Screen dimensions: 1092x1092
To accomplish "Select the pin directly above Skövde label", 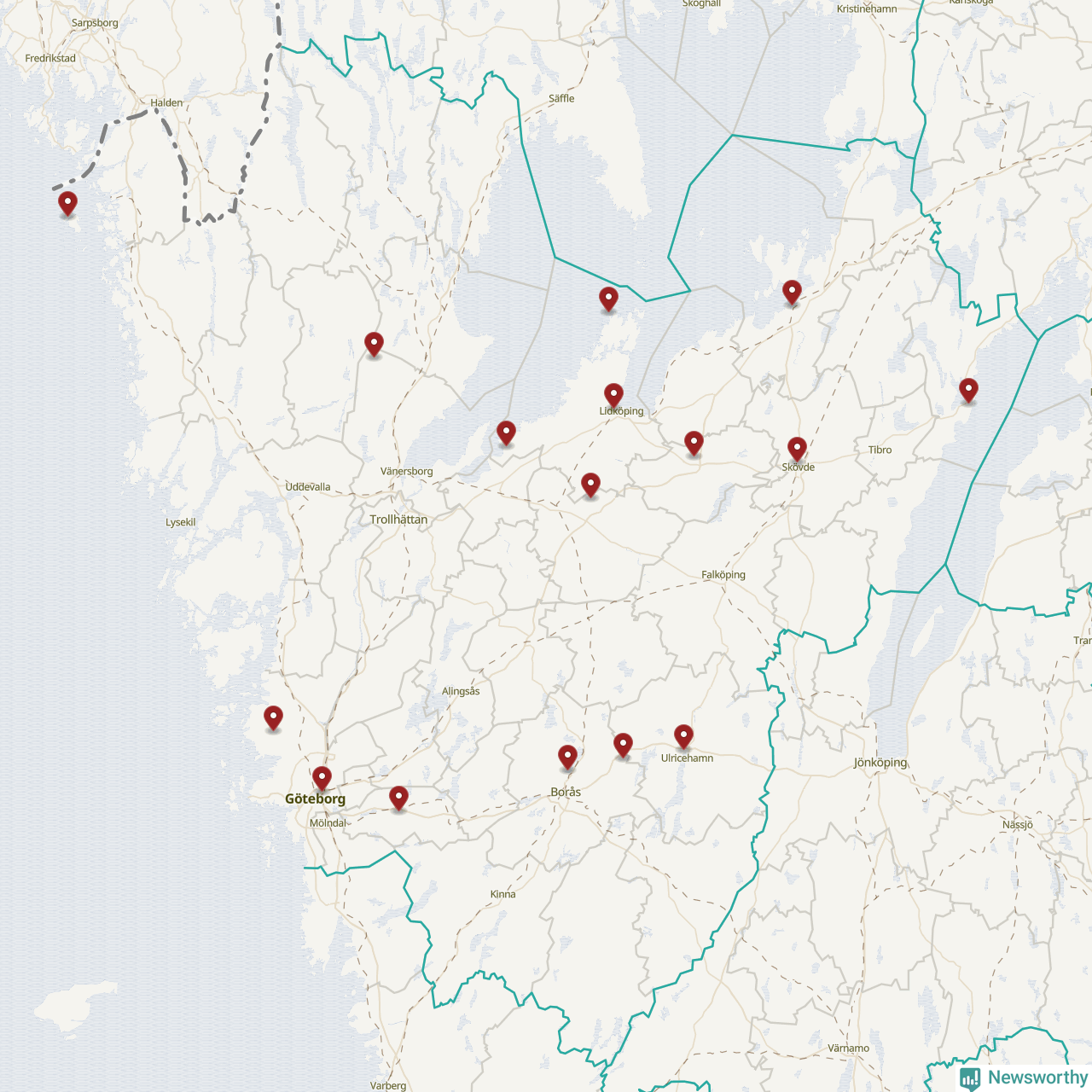I will coord(797,448).
